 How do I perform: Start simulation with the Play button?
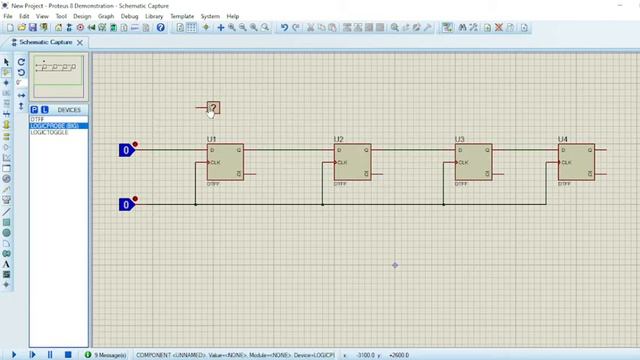click(14, 355)
